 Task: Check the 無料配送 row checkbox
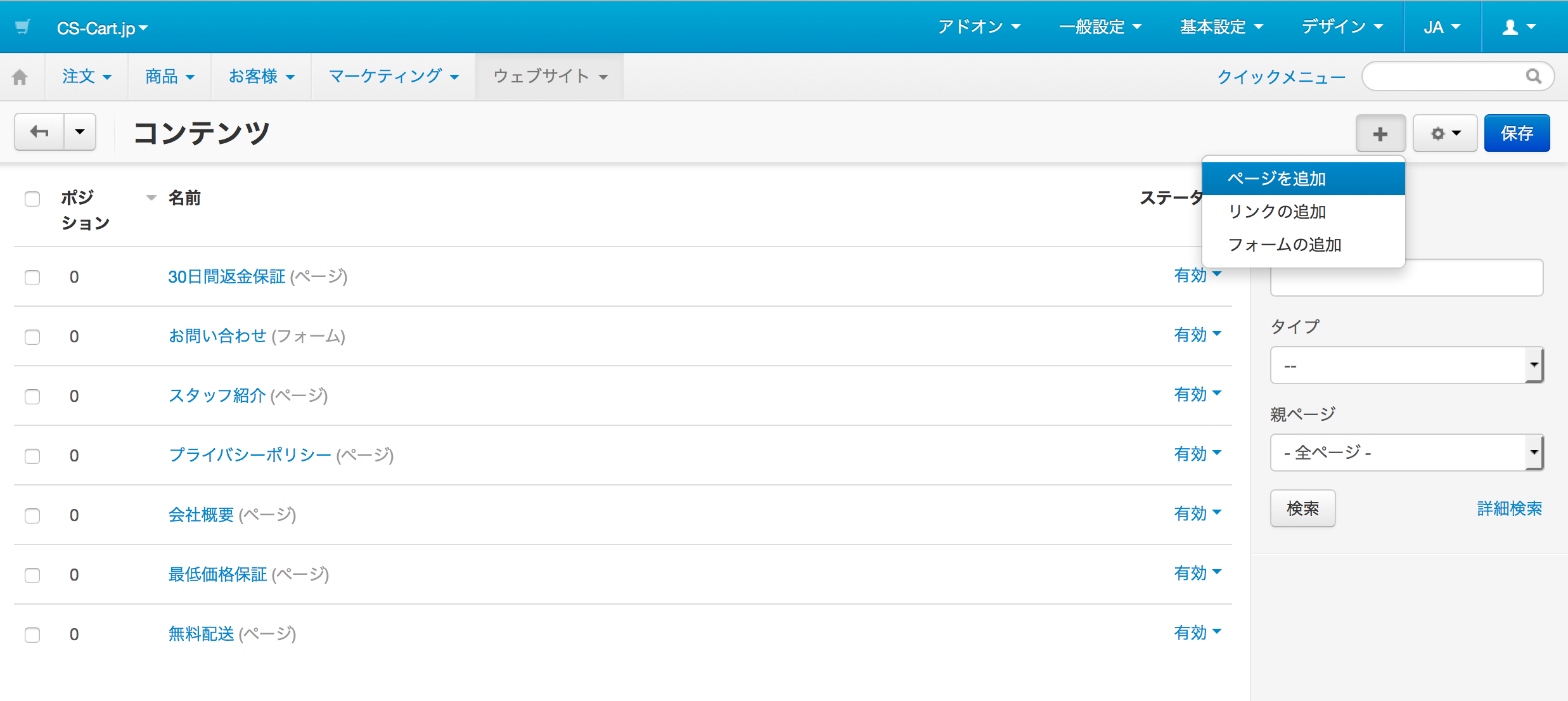(x=32, y=635)
